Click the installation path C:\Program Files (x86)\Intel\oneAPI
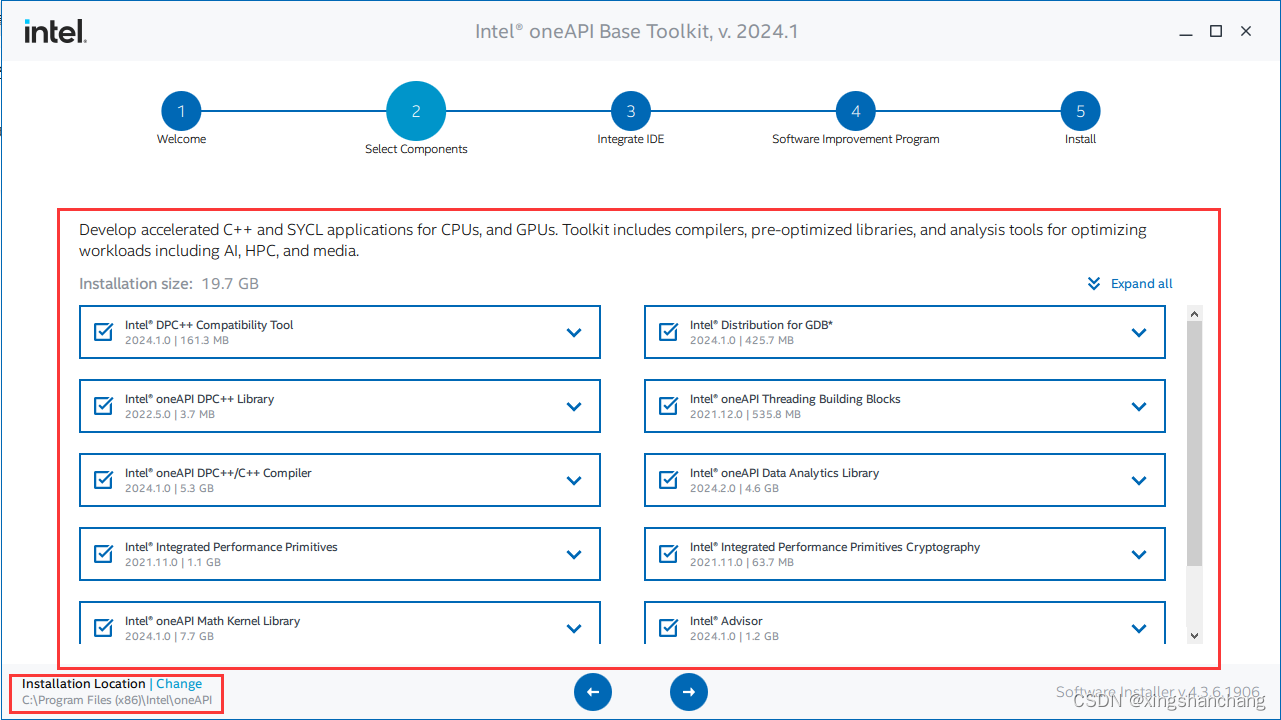The image size is (1281, 720). point(117,700)
